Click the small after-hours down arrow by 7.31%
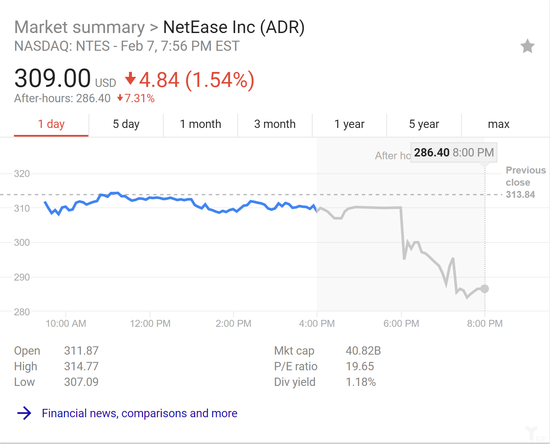 tap(120, 98)
